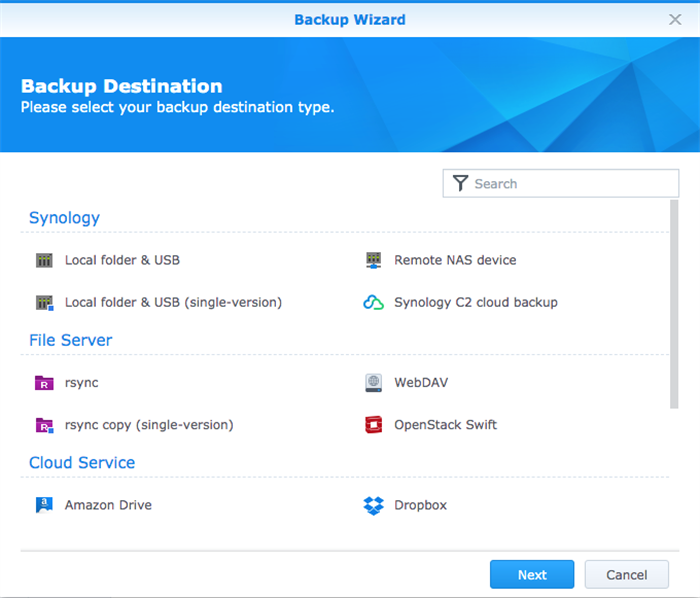Click the Synology section heading

[x=64, y=218]
